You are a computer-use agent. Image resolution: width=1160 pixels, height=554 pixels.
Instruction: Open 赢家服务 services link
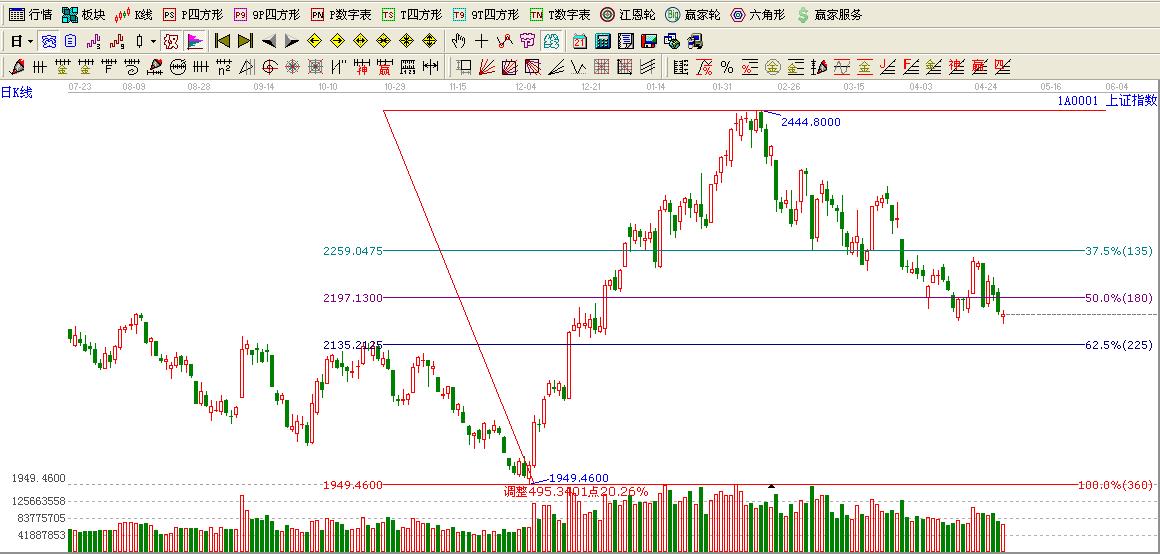829,15
